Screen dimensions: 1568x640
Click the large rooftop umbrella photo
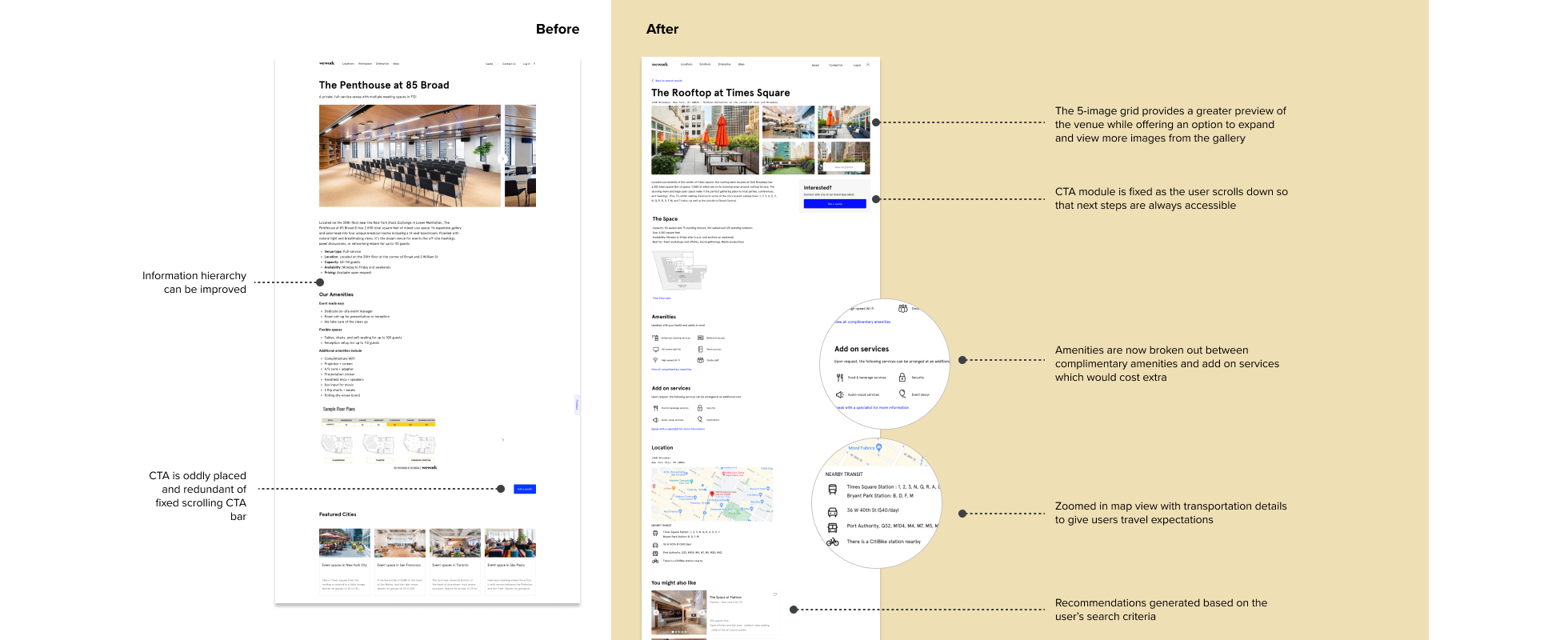pyautogui.click(x=705, y=140)
